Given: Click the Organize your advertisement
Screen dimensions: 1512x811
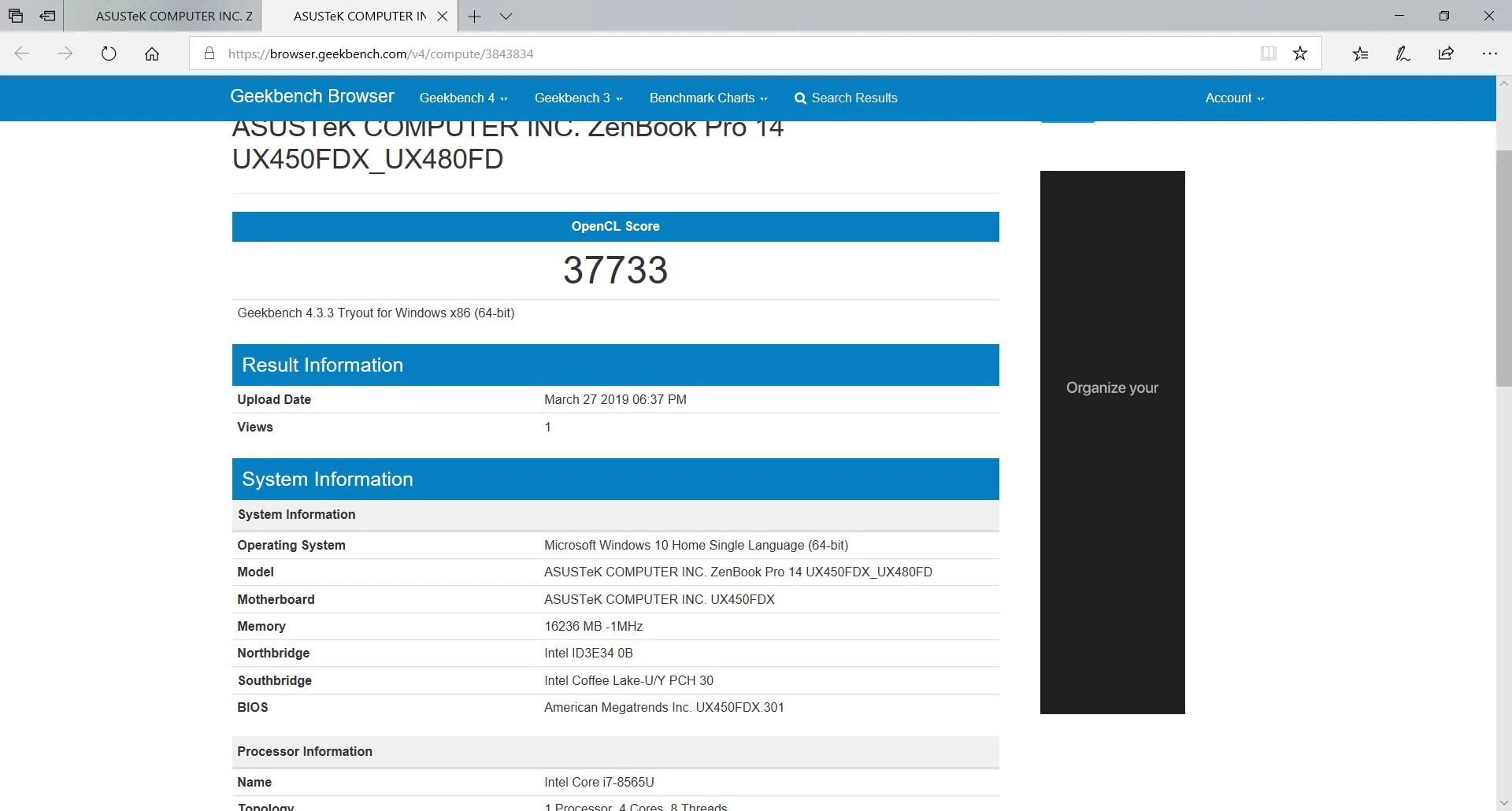Looking at the screenshot, I should pos(1112,442).
